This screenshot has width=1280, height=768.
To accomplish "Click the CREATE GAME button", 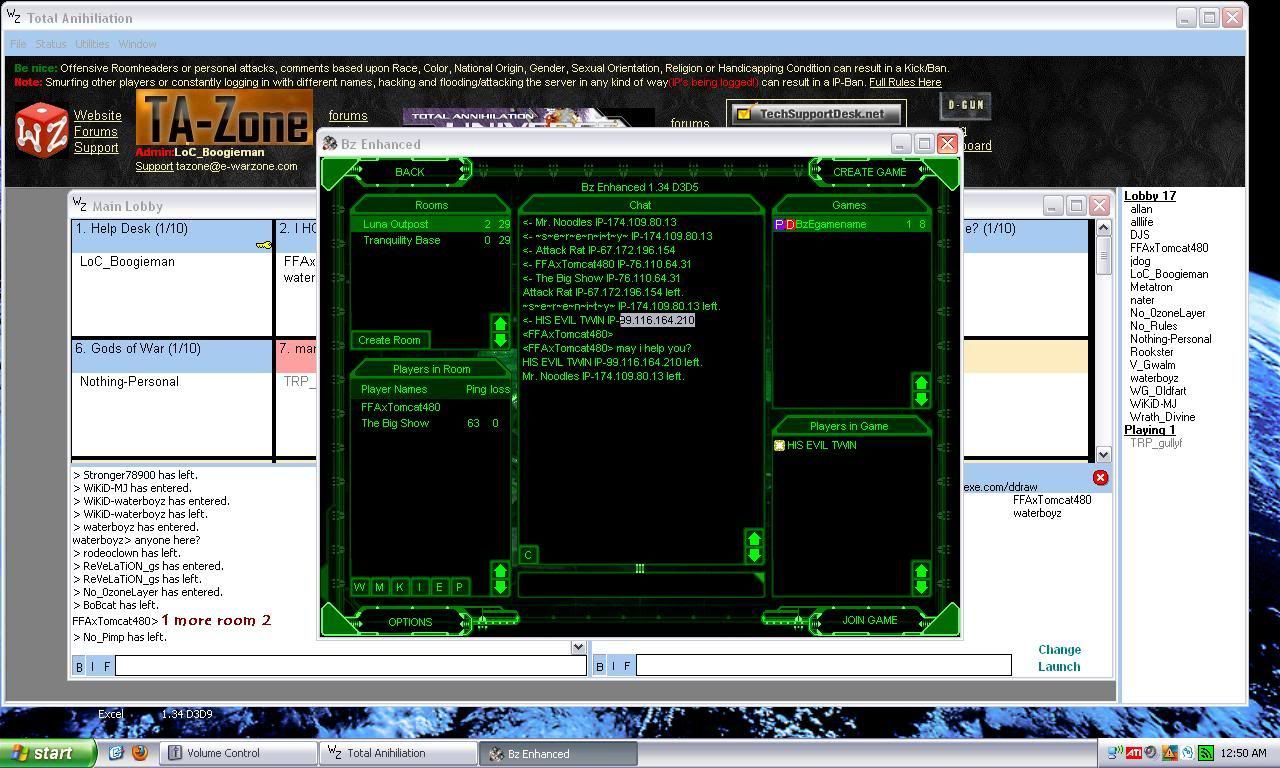I will click(x=869, y=172).
